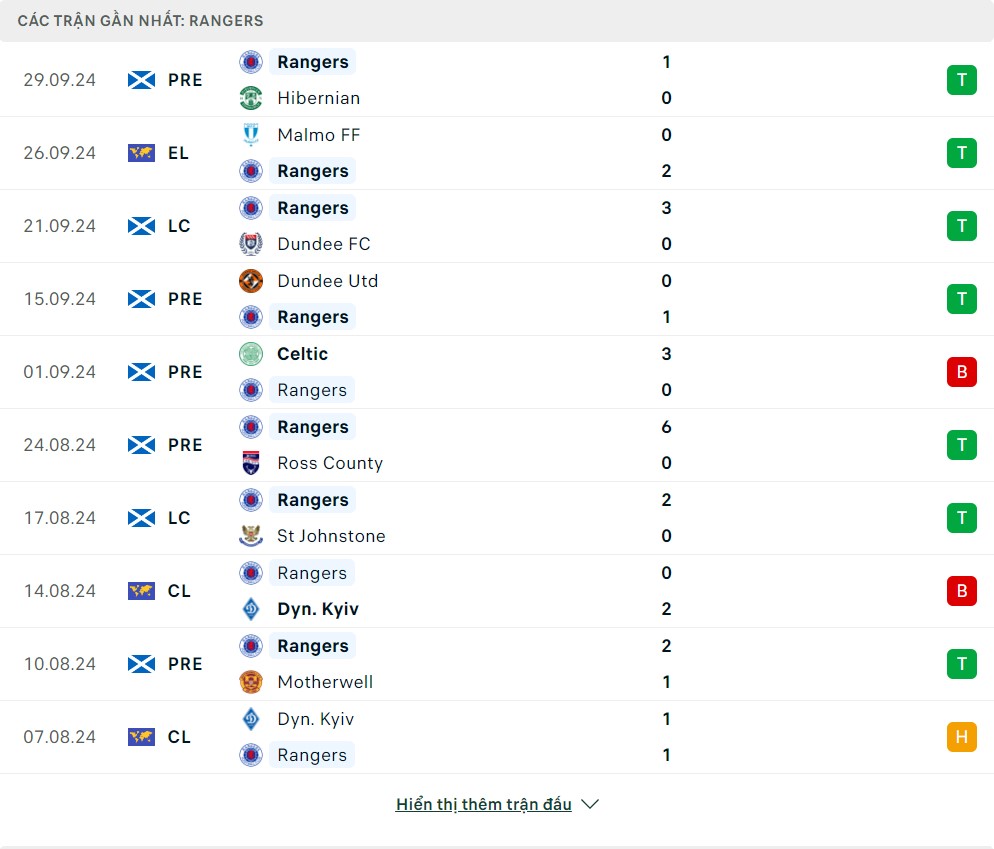
Task: Click the Scotland flag on 29.09.24 row
Action: (142, 80)
